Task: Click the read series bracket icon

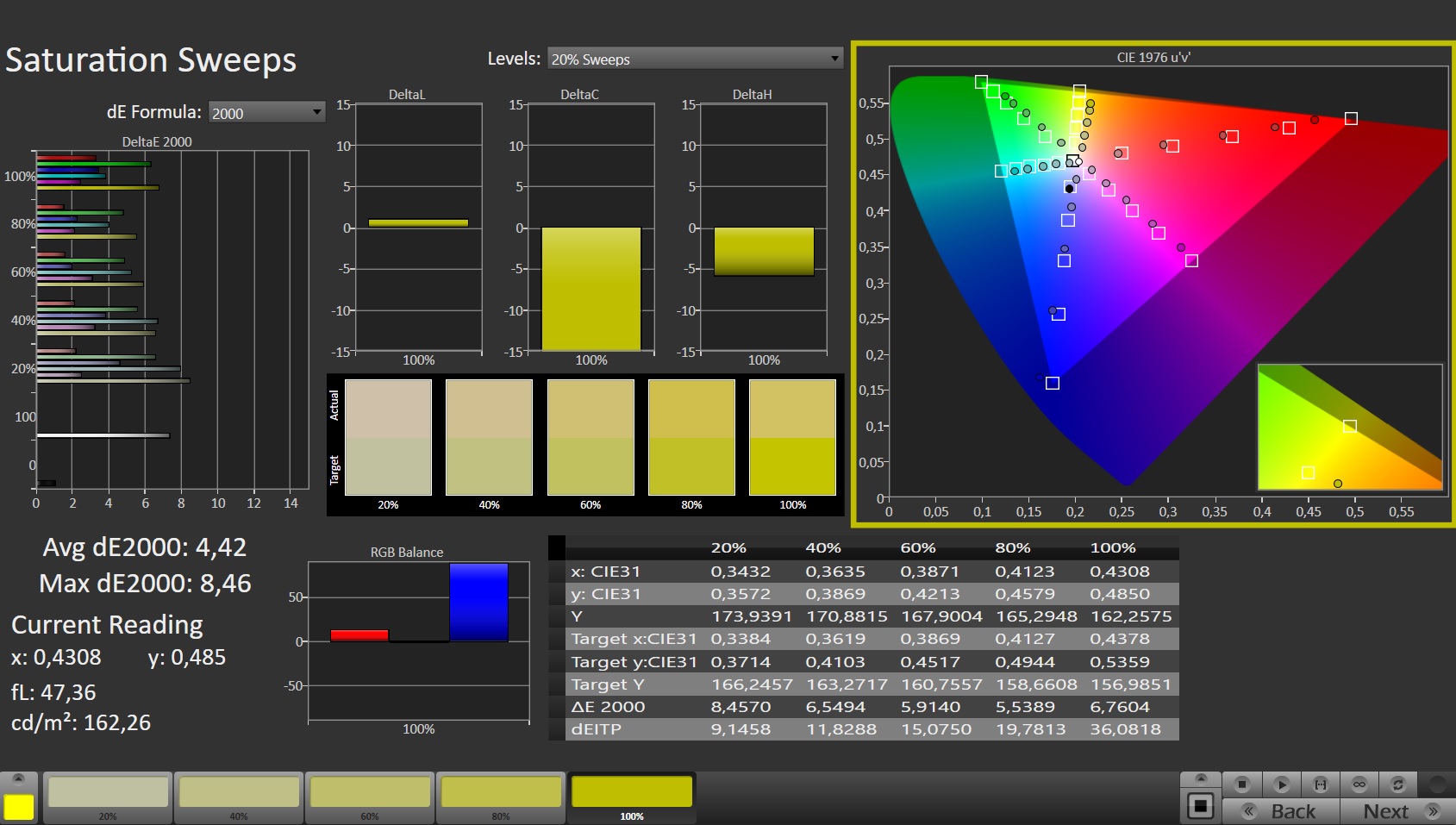Action: (x=1320, y=784)
